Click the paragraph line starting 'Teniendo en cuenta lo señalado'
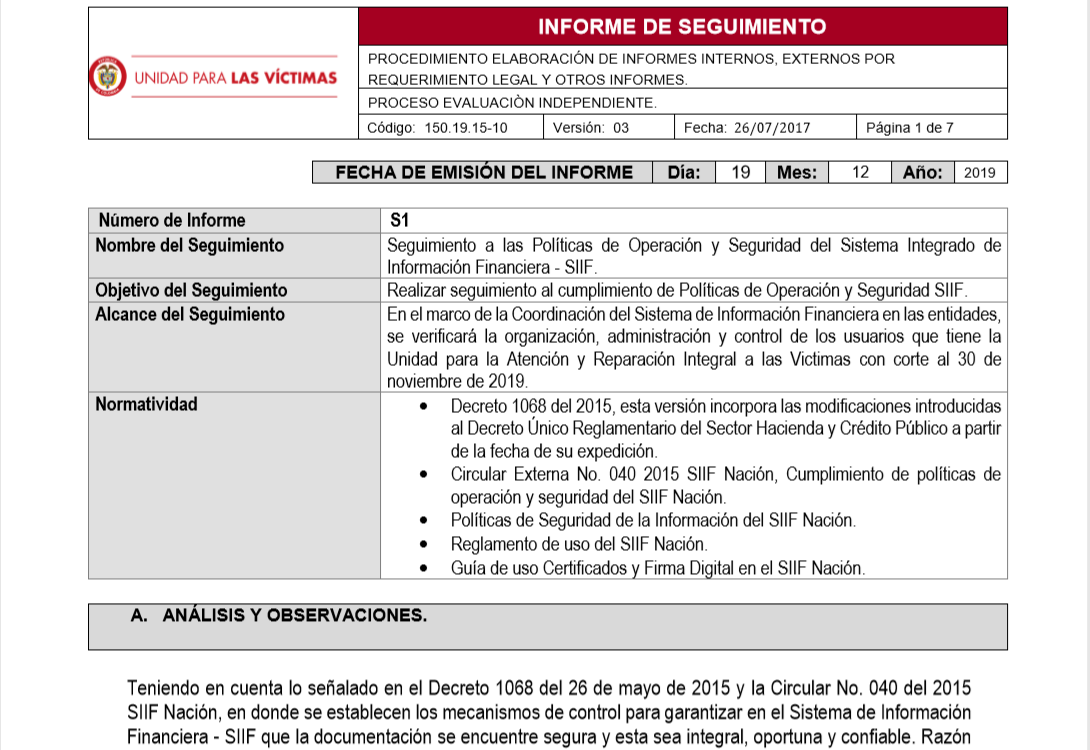1090x750 pixels. pyautogui.click(x=548, y=688)
